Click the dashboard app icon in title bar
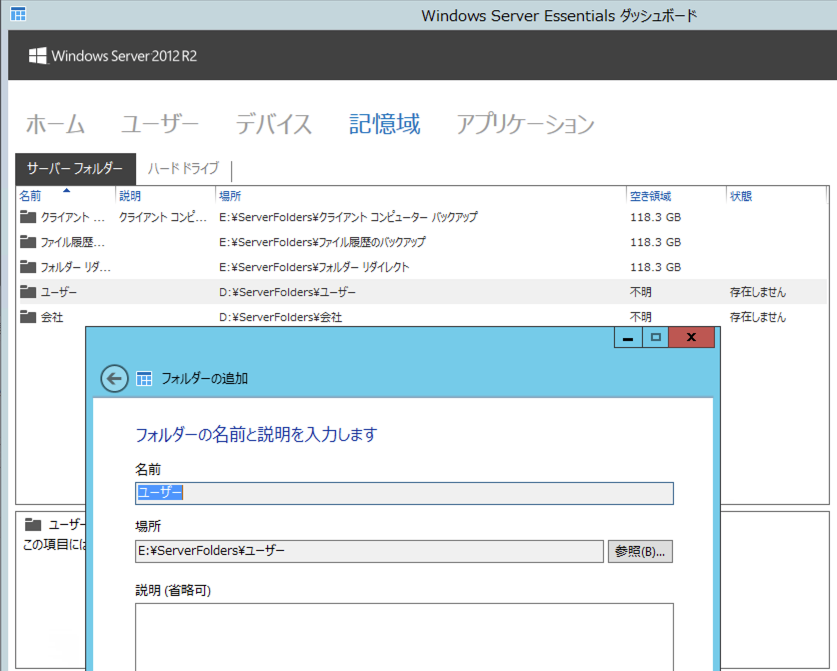837x671 pixels. (18, 14)
